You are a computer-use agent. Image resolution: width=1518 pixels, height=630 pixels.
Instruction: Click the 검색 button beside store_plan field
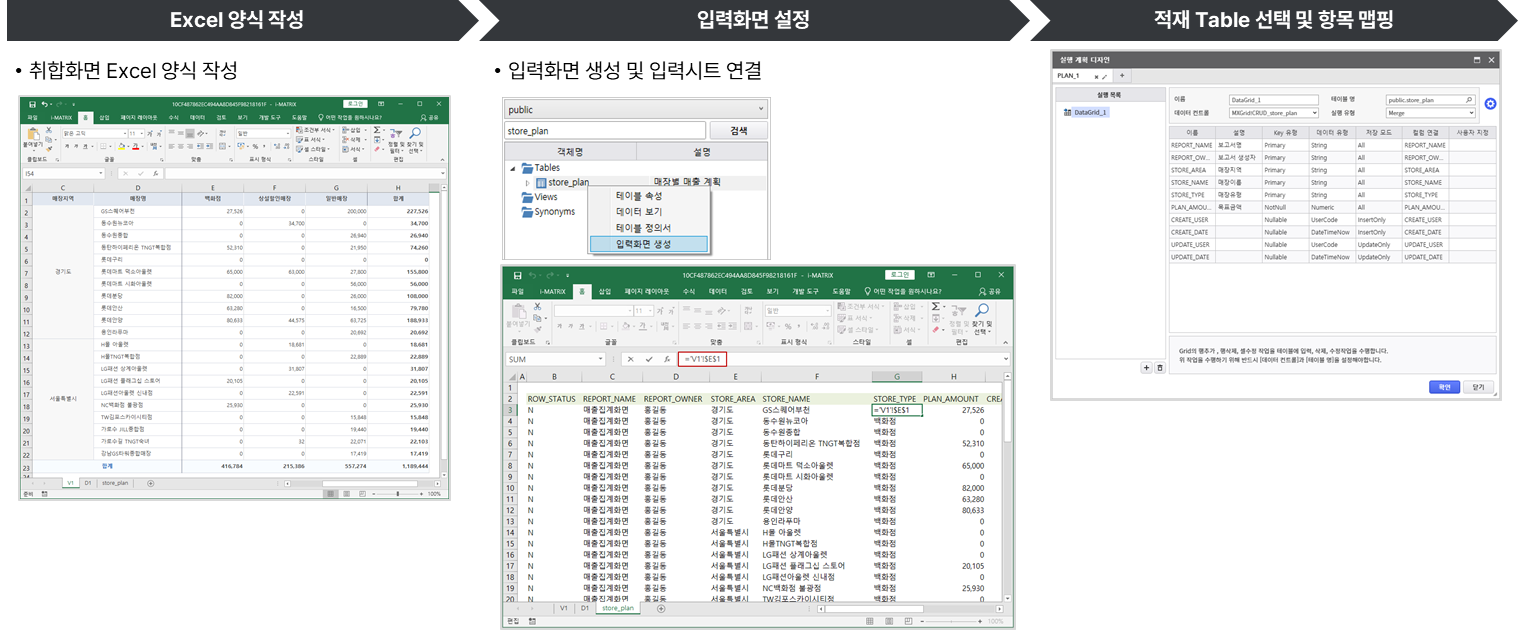738,131
